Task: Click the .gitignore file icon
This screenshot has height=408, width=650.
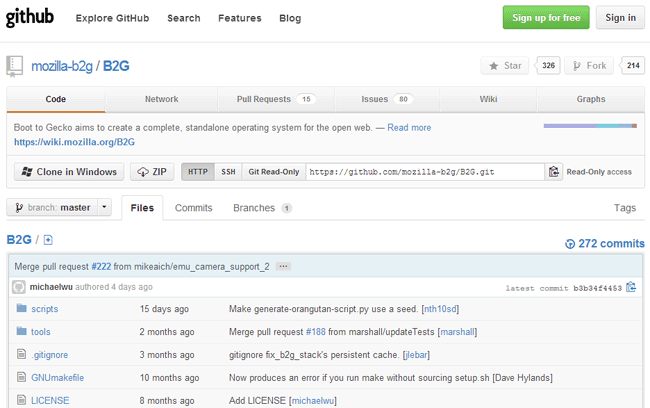Action: (x=22, y=354)
